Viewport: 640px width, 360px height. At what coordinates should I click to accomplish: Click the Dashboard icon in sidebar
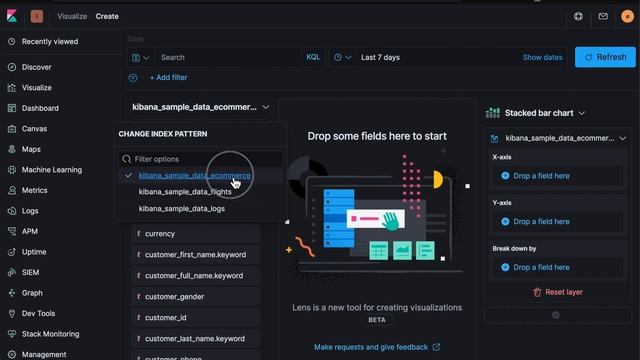(x=12, y=108)
